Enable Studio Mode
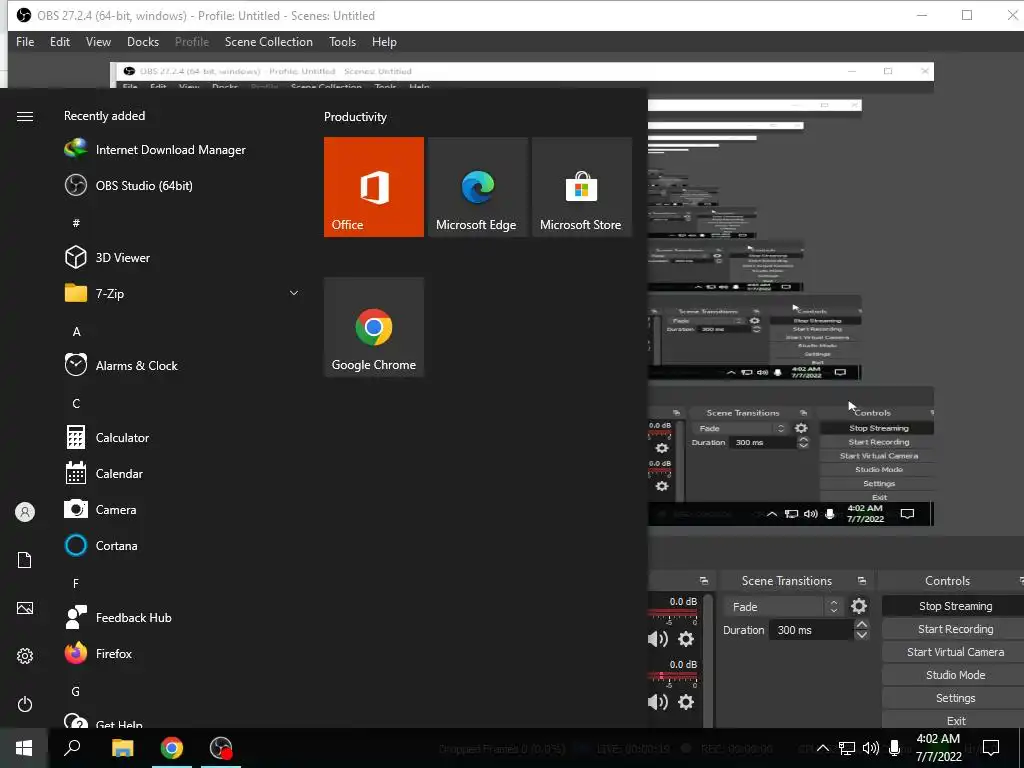The width and height of the screenshot is (1024, 768). tap(955, 675)
